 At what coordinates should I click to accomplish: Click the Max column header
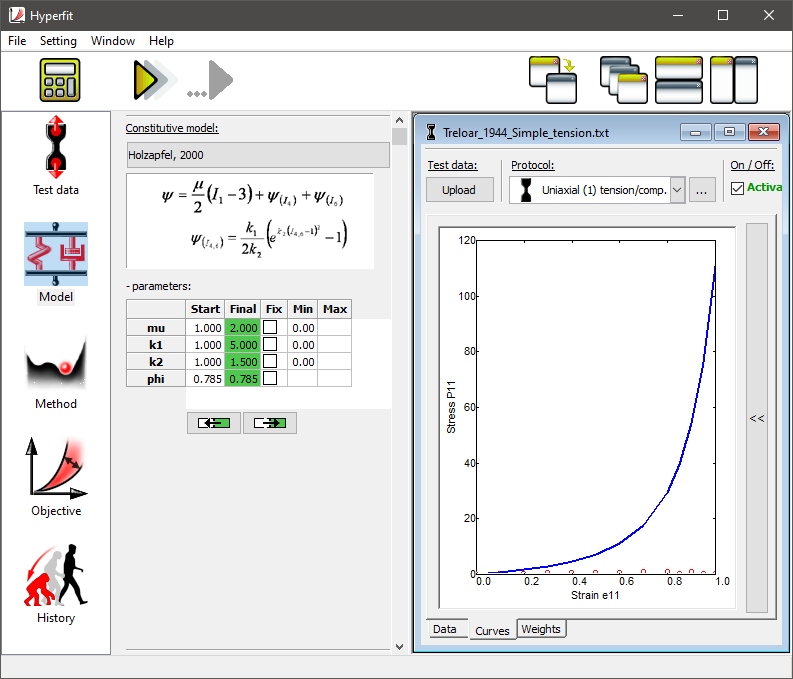[334, 309]
